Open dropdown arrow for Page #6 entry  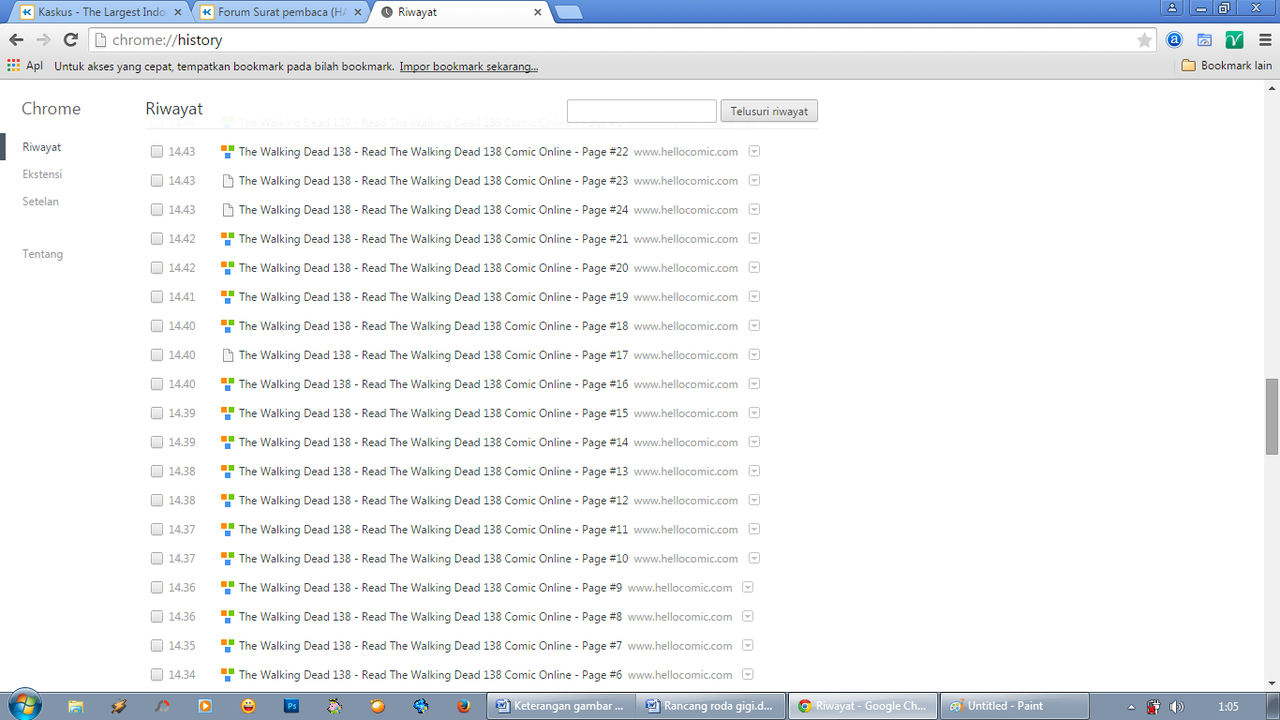pyautogui.click(x=748, y=674)
